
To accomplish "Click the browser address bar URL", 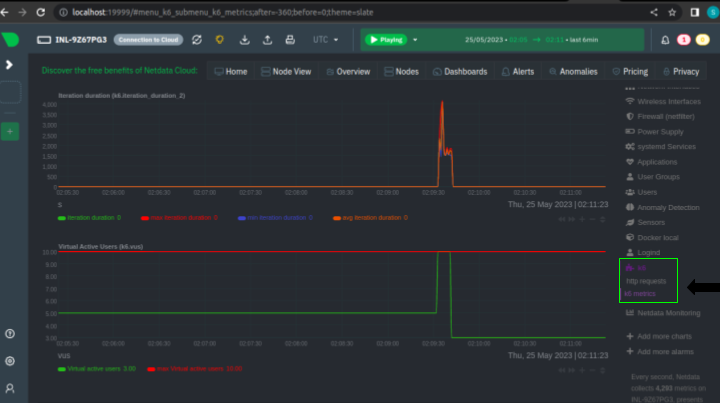I will tap(223, 12).
